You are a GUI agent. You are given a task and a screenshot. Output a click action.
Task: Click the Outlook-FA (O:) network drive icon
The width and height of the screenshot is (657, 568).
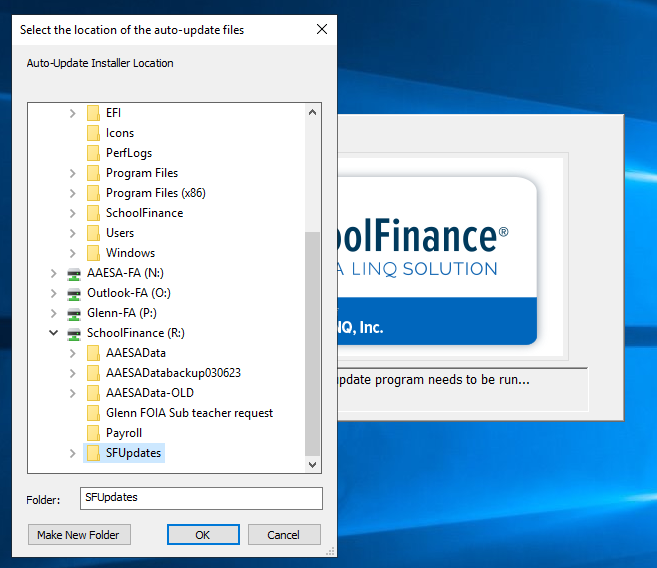pyautogui.click(x=74, y=294)
